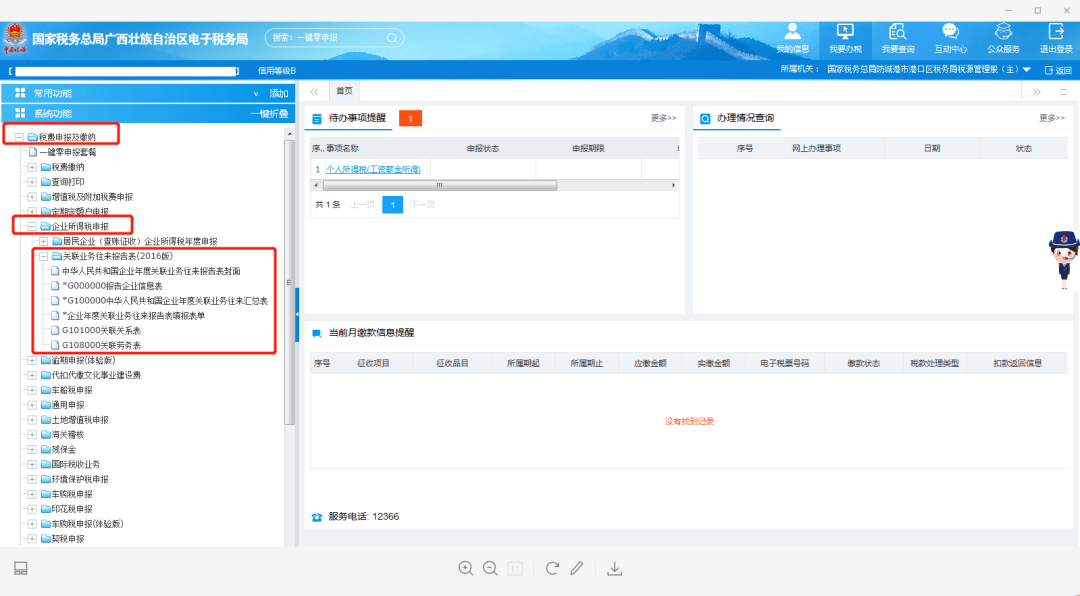Select the 待办事项提醒 tab header
This screenshot has height=596, width=1080.
(357, 118)
